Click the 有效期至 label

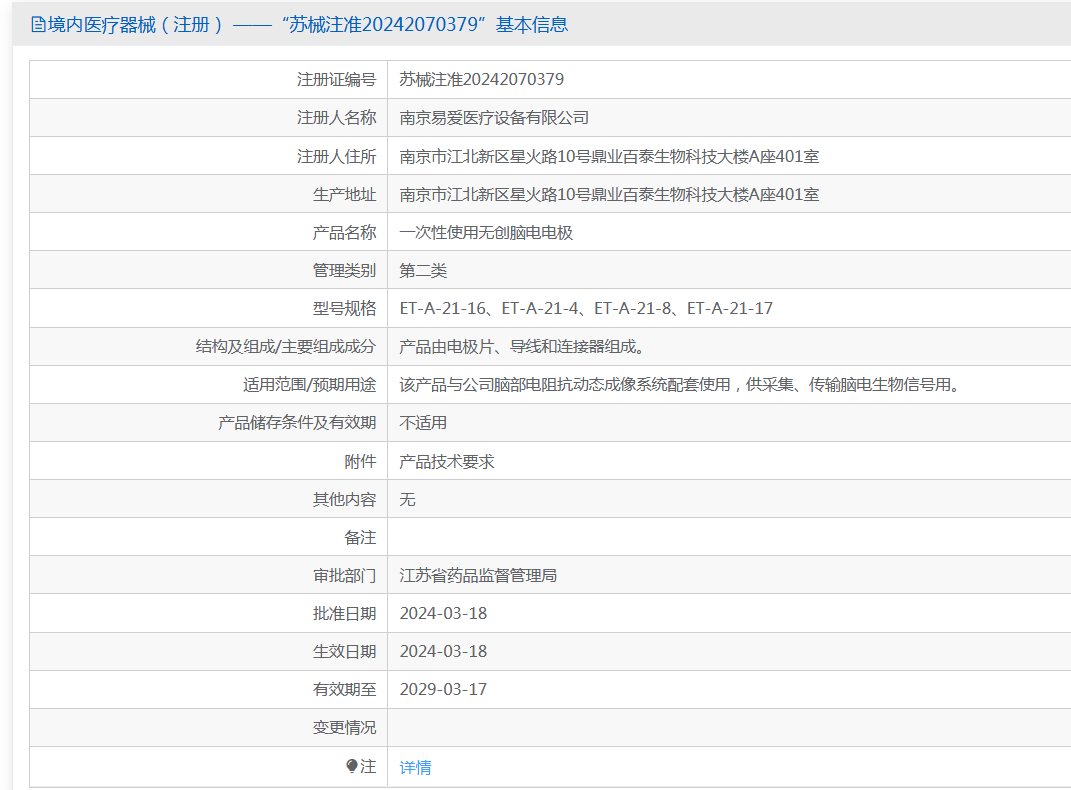(x=344, y=690)
